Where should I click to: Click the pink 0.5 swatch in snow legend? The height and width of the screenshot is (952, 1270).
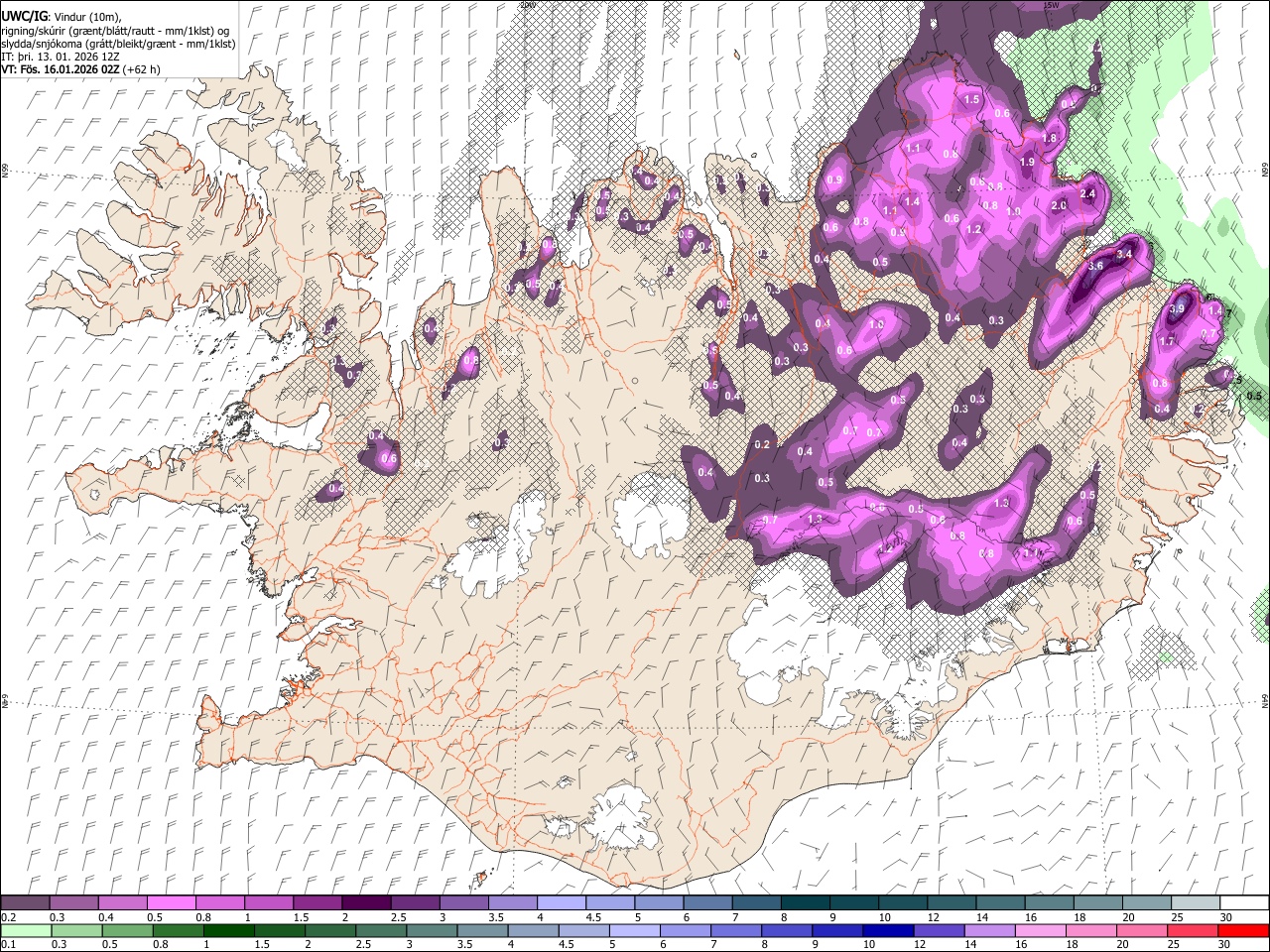(171, 903)
